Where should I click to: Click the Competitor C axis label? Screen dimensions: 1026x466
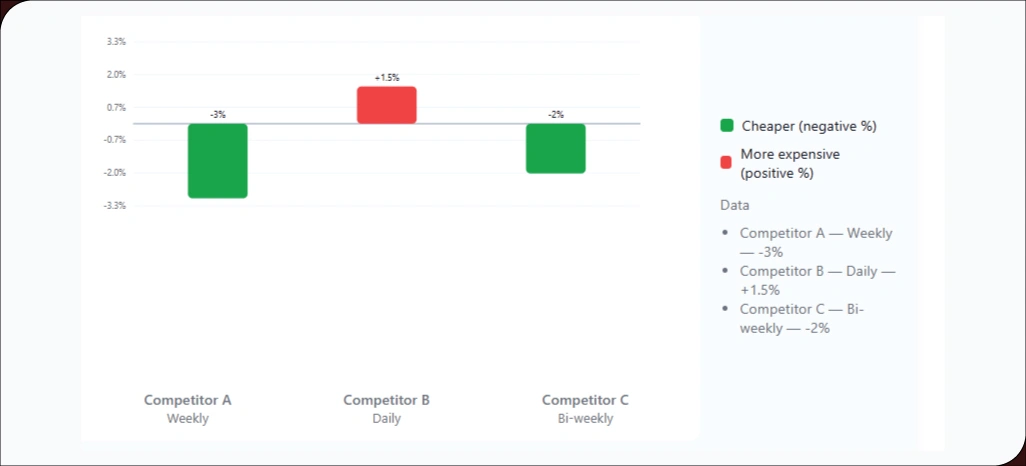click(x=585, y=400)
